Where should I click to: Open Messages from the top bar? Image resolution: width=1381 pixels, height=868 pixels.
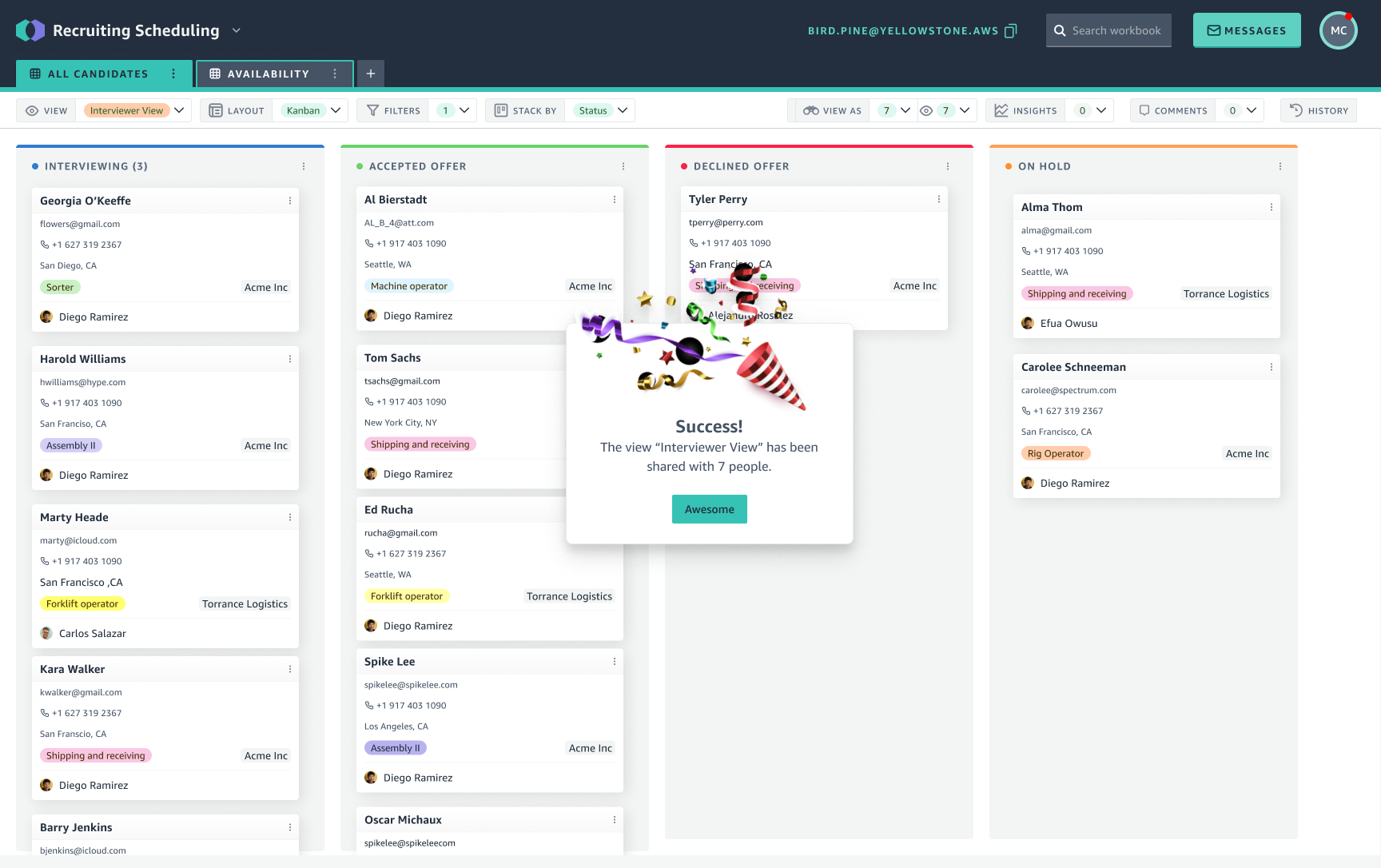(x=1246, y=30)
